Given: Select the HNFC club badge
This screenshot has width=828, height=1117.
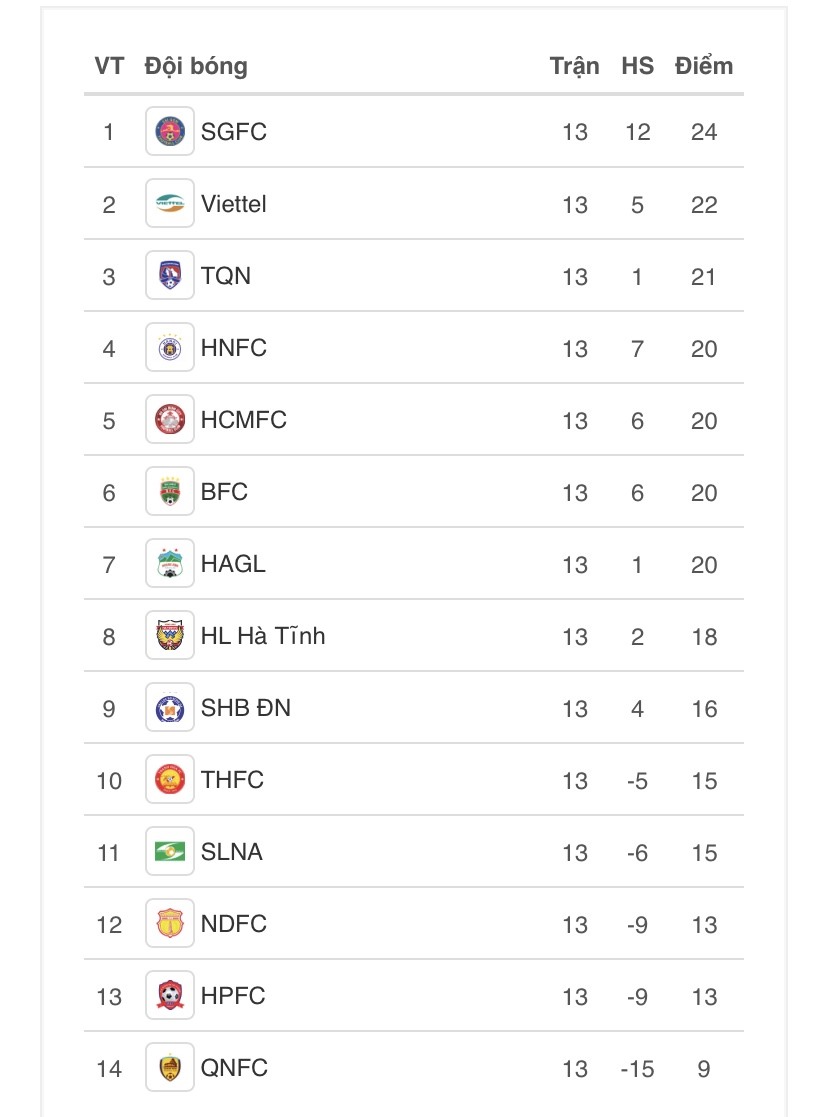Looking at the screenshot, I should click(170, 347).
